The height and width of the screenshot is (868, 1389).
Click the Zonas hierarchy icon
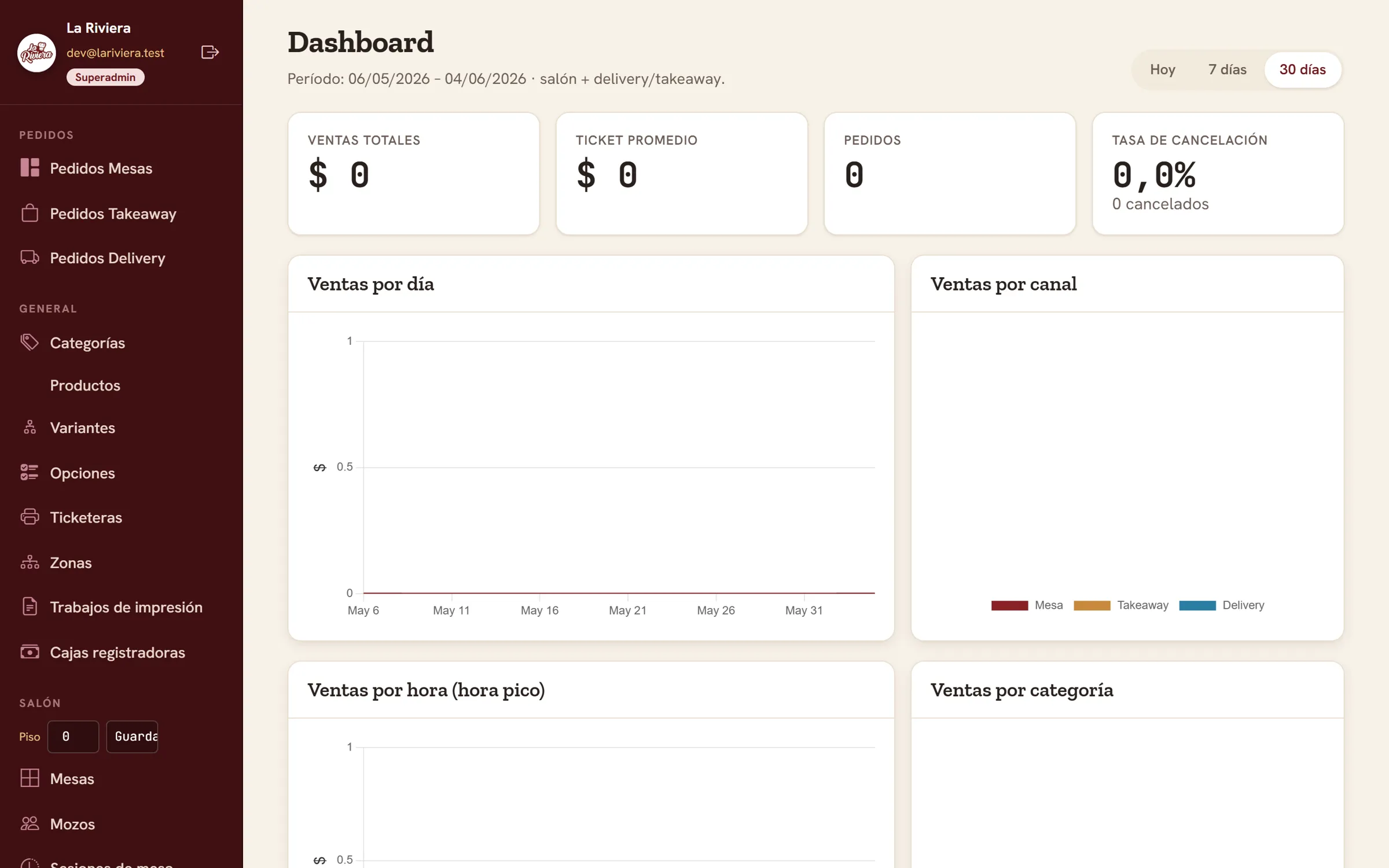coord(30,562)
